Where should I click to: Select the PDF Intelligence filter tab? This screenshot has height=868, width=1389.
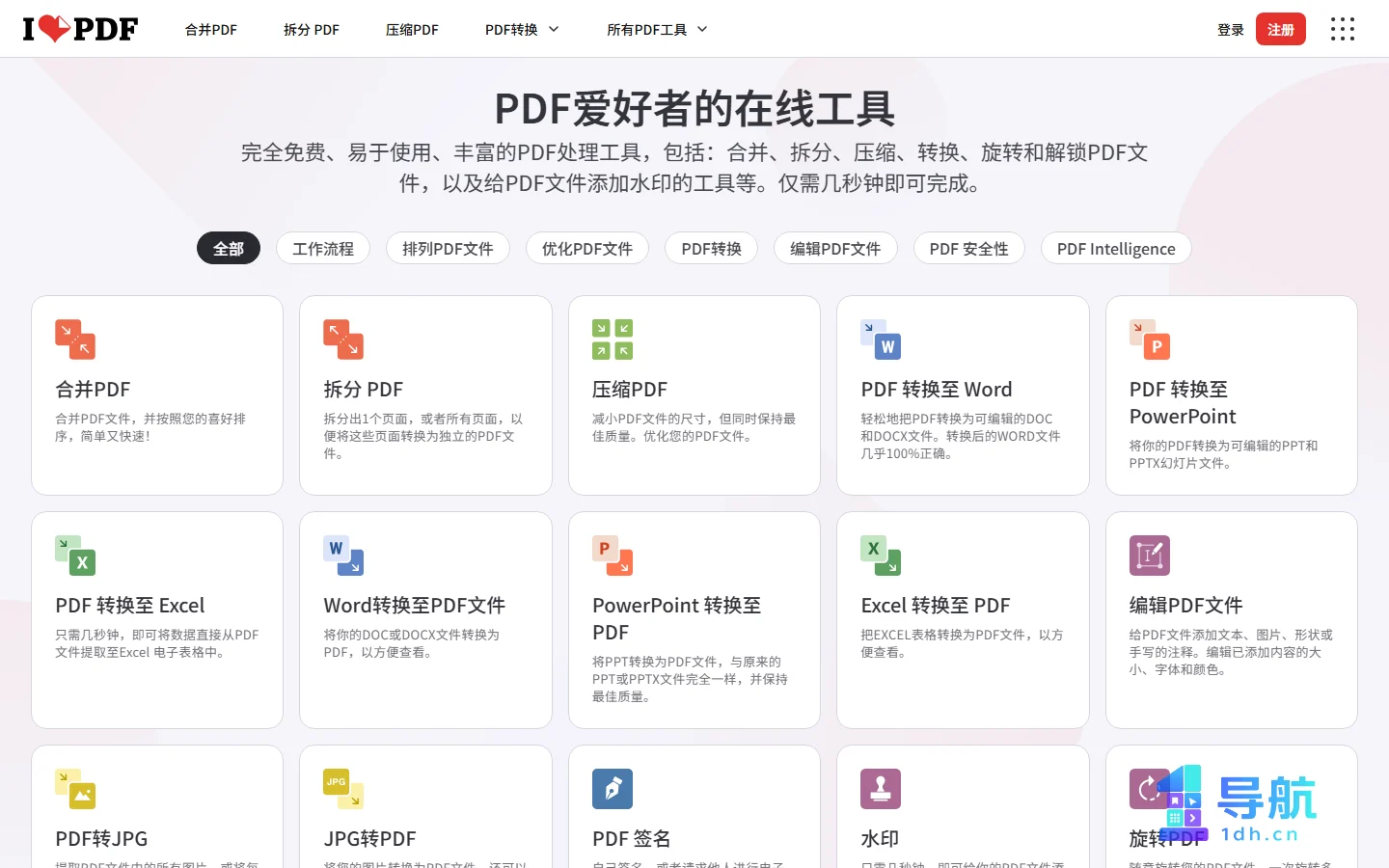[x=1116, y=249]
